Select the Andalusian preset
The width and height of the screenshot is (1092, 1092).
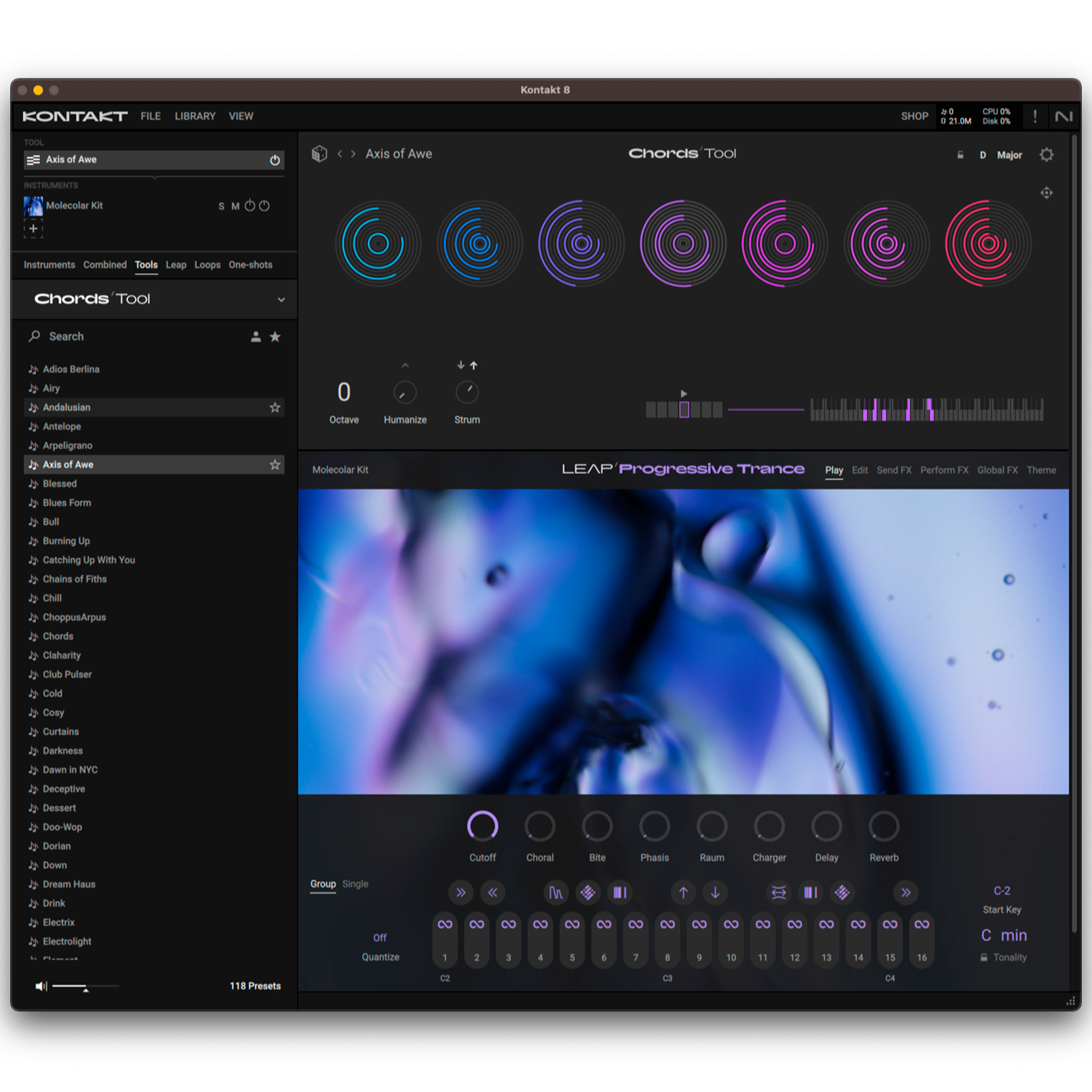point(67,407)
